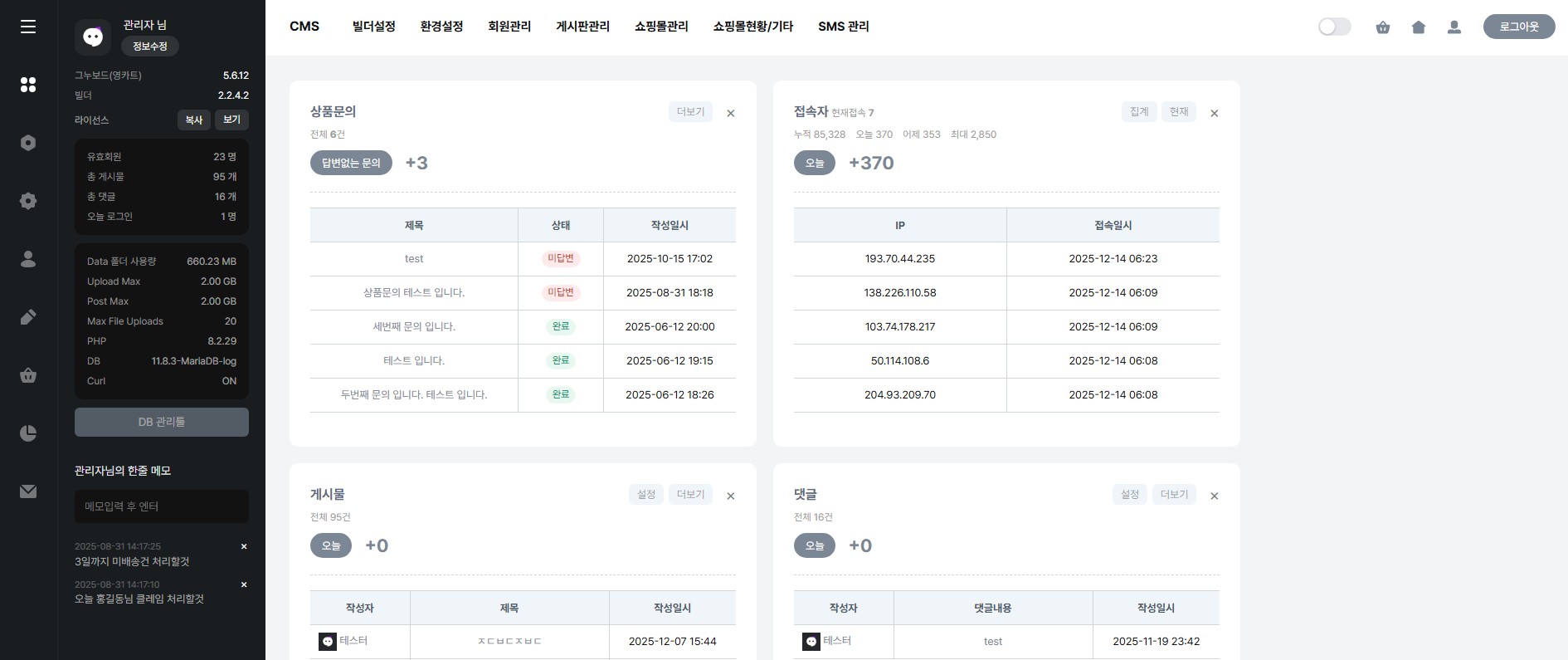Screen dimensions: 1568x660
Task: Click the user profile icon in top bar
Action: [x=1454, y=27]
